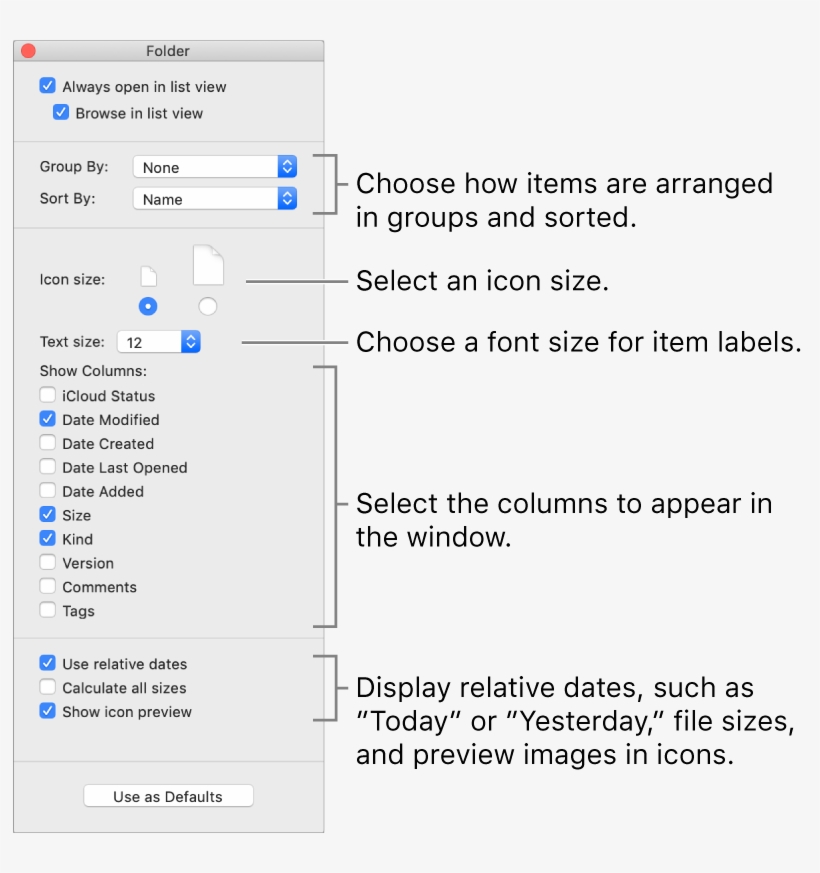Enable the Date Last Opened column
Viewport: 820px width, 873px height.
pyautogui.click(x=47, y=467)
